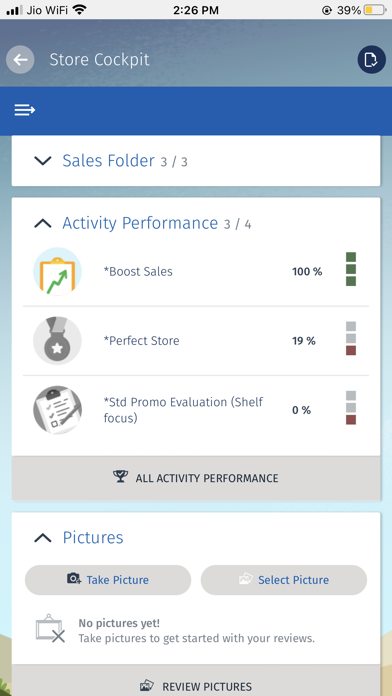The height and width of the screenshot is (696, 392).
Task: Open the Std Promo Evaluation (Shelf focus) row
Action: tap(196, 410)
